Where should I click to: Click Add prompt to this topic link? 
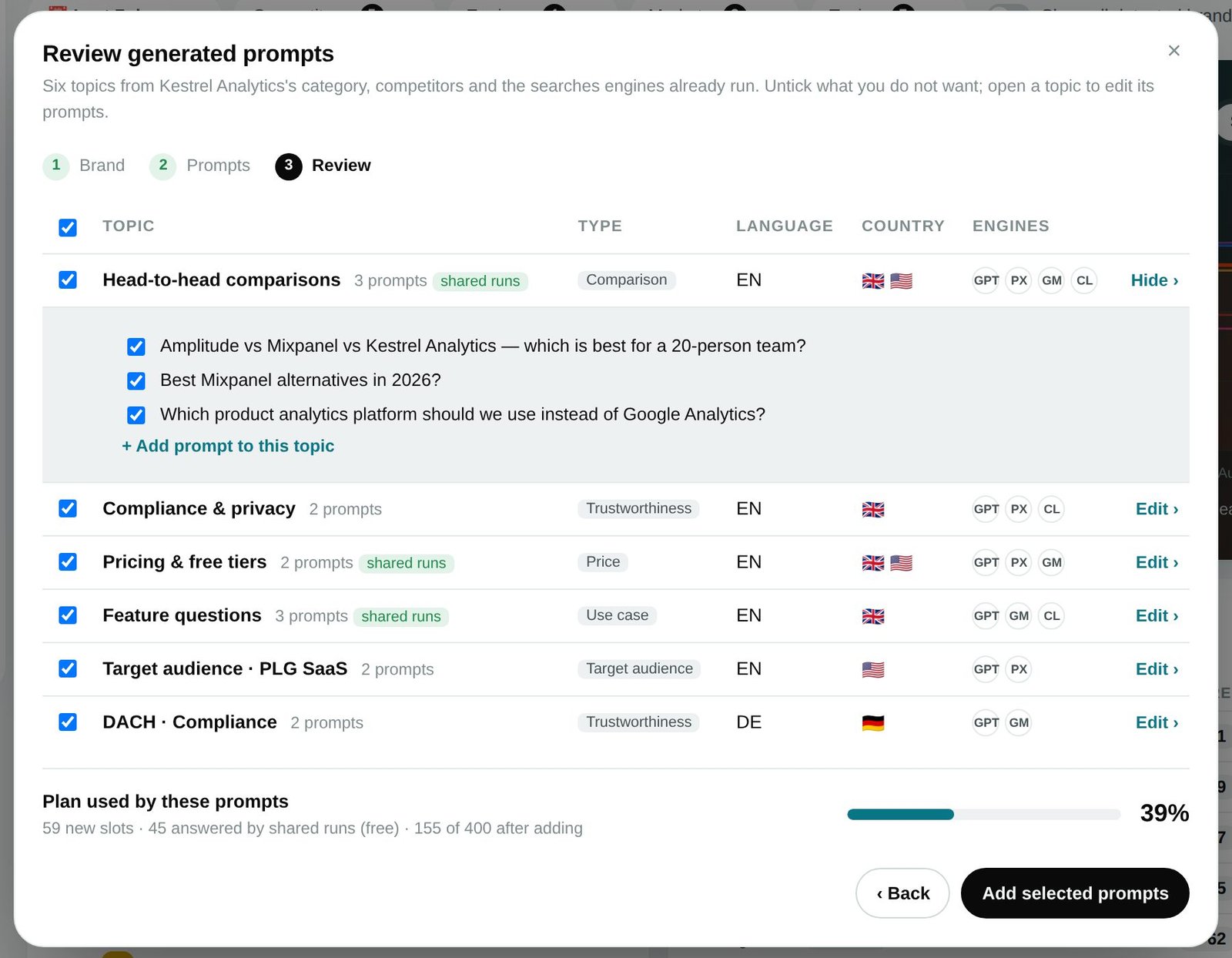coord(228,446)
